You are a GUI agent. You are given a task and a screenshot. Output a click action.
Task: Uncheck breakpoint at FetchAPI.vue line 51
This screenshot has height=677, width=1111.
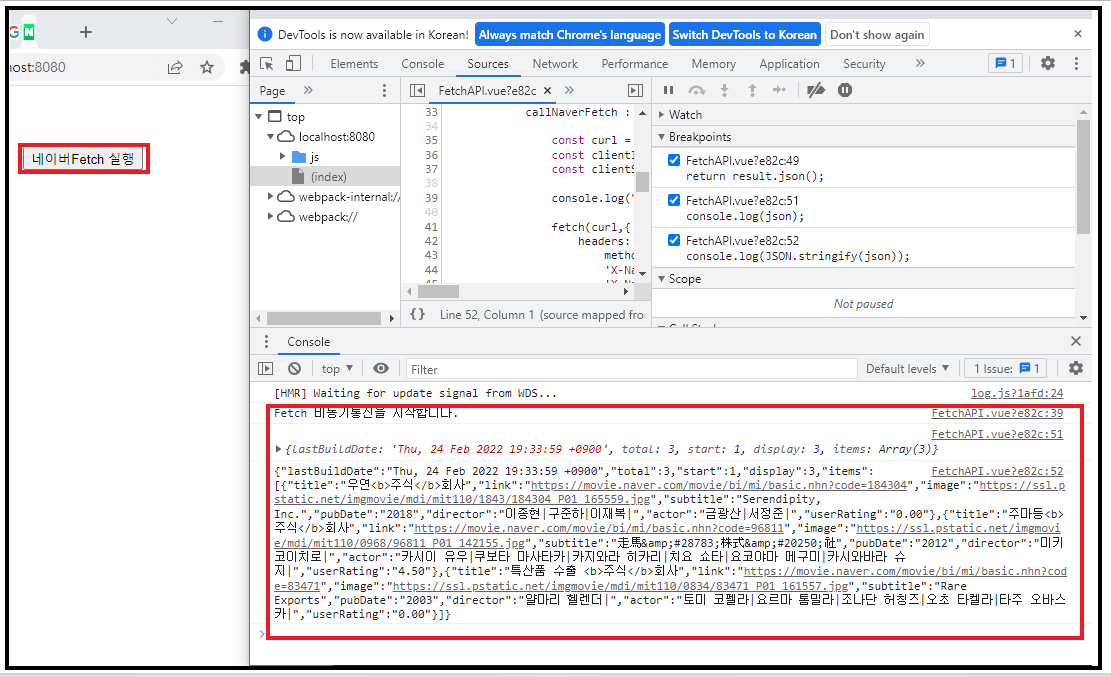pos(674,200)
